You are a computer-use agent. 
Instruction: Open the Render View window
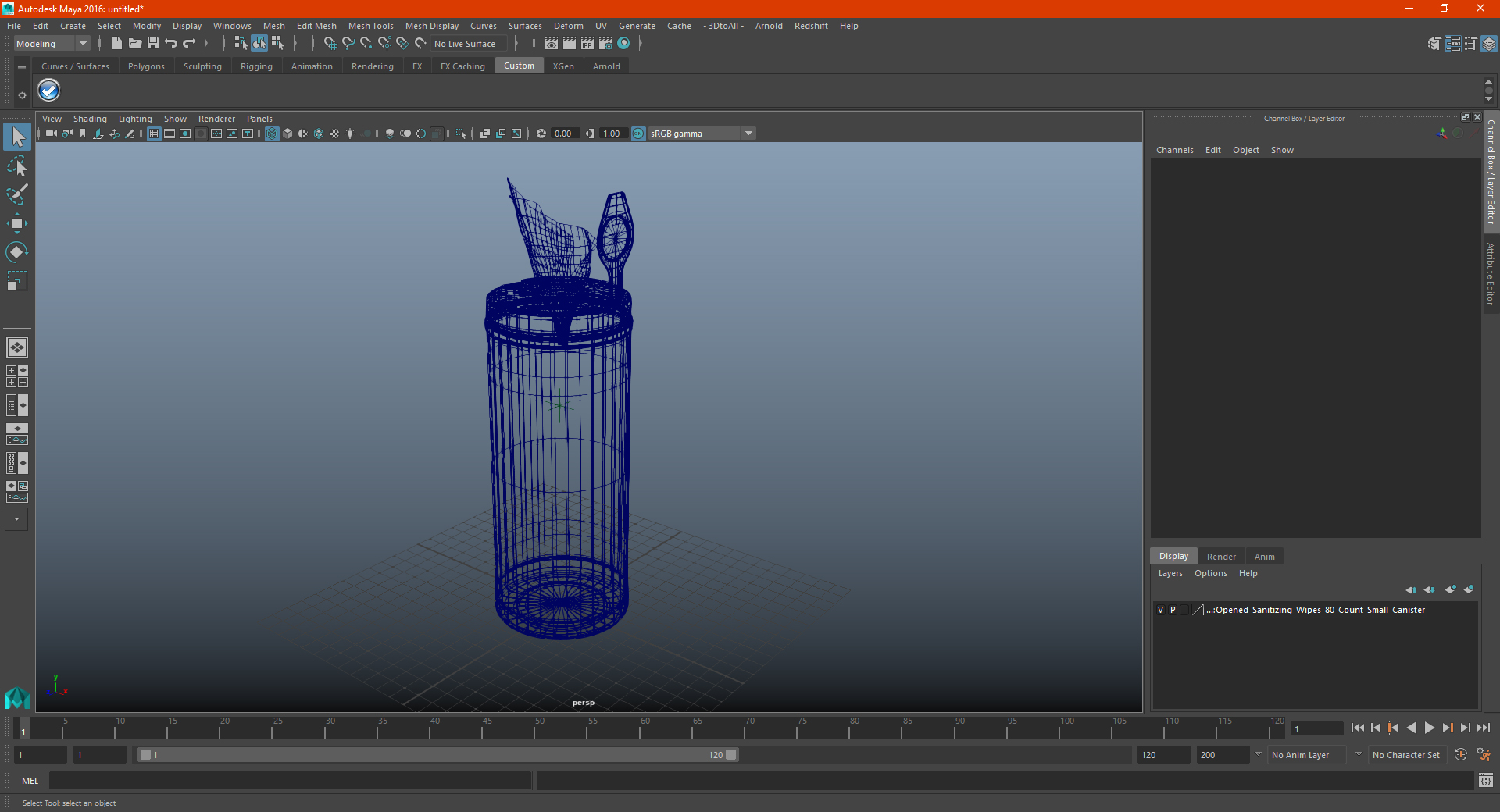(x=552, y=44)
